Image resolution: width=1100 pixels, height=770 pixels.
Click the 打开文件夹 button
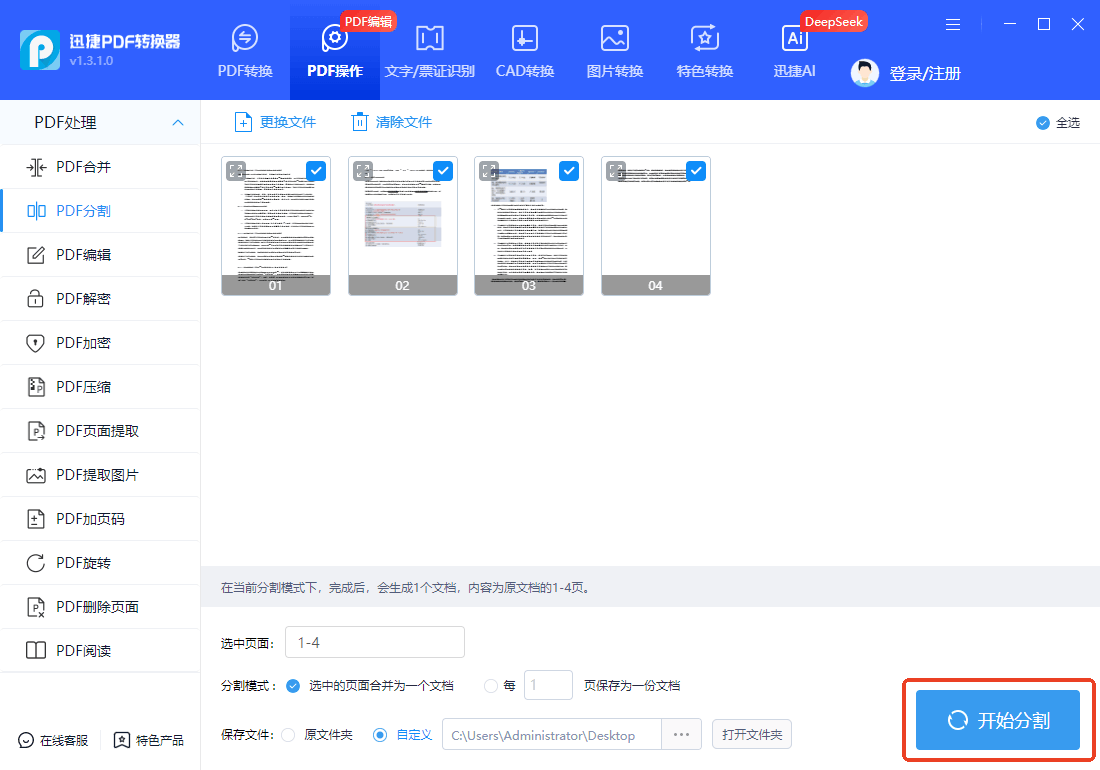(752, 734)
